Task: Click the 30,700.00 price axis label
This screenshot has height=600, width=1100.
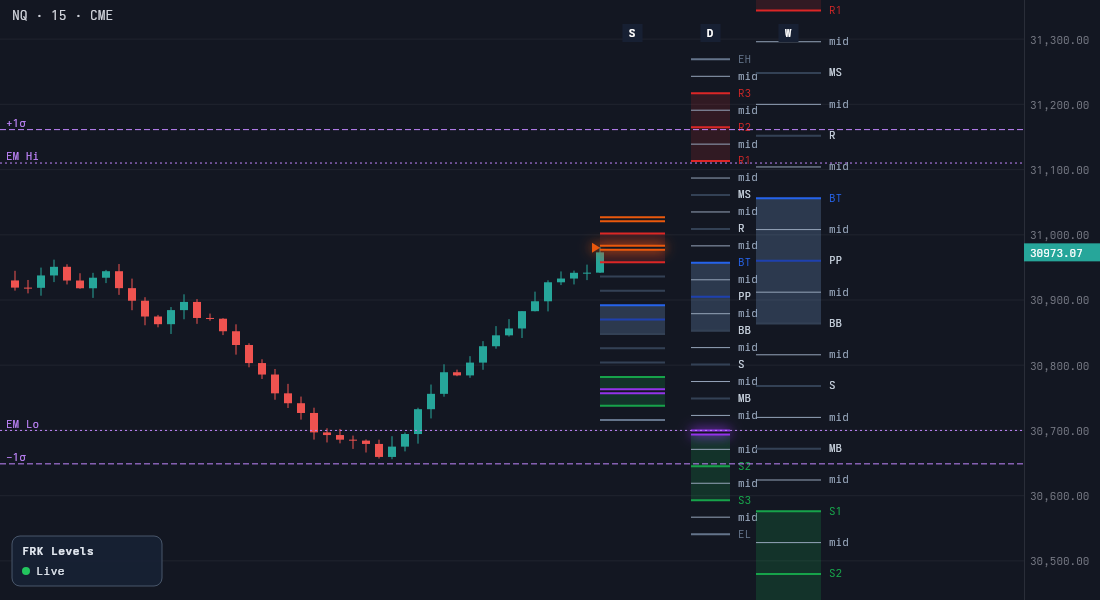Action: coord(1059,432)
